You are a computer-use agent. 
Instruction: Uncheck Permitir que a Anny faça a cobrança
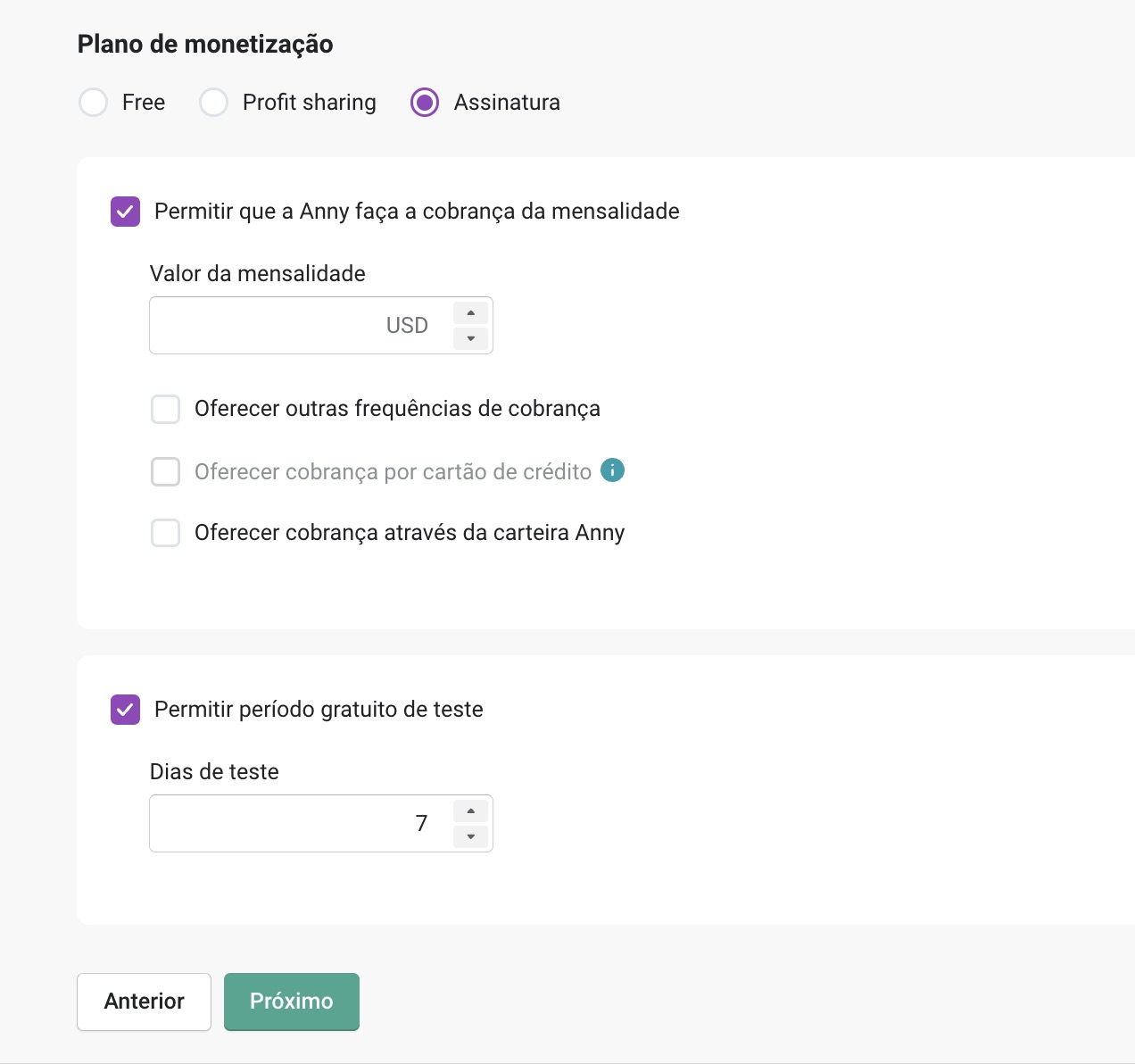click(x=125, y=212)
